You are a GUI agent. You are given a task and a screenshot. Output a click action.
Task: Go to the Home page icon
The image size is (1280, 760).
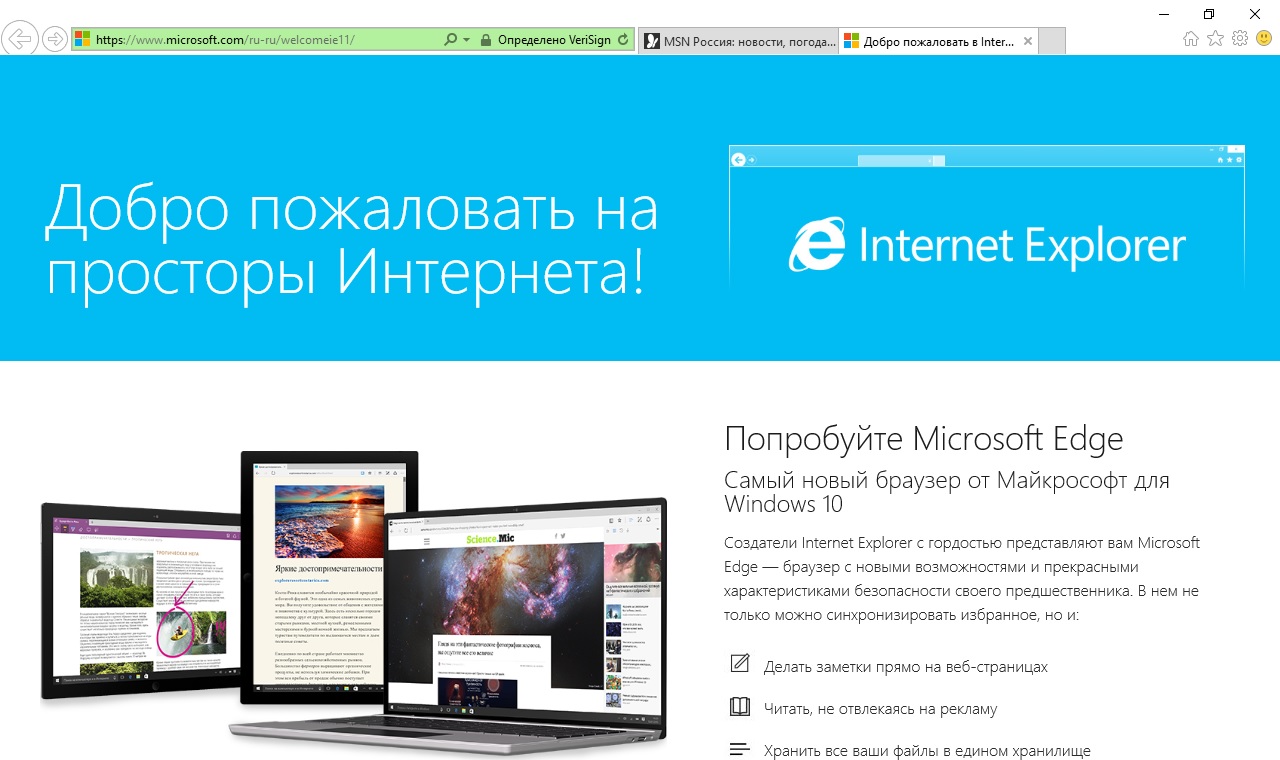click(1191, 39)
